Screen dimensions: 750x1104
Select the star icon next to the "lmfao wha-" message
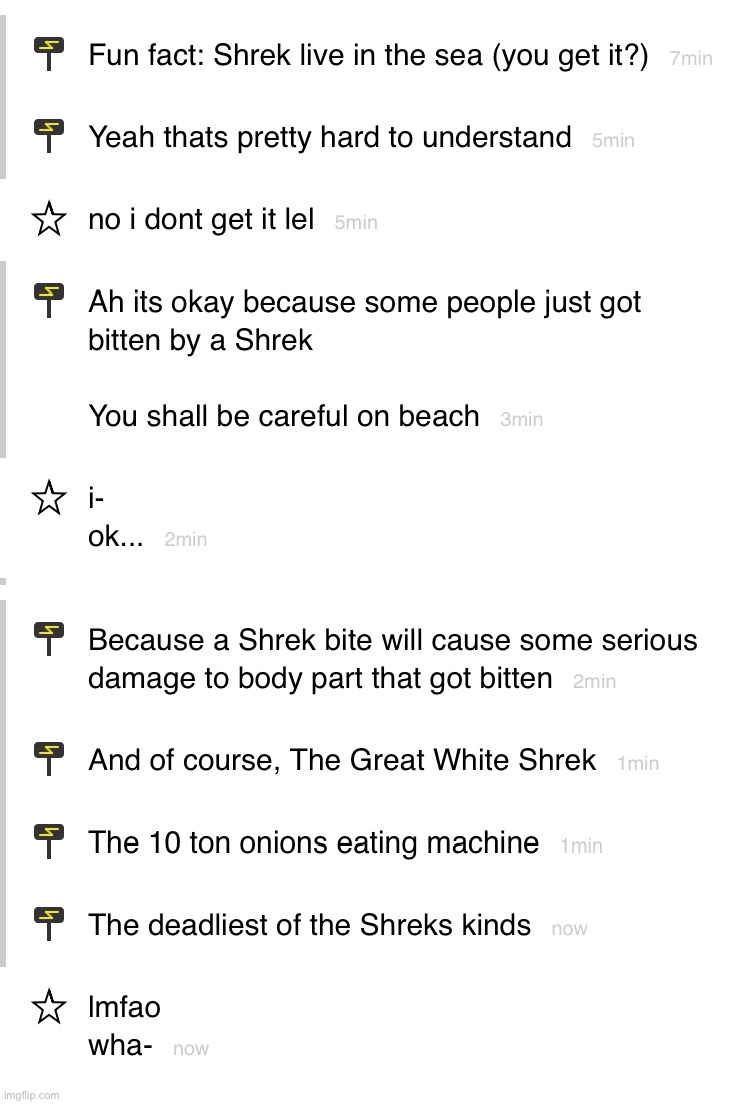click(x=49, y=1006)
